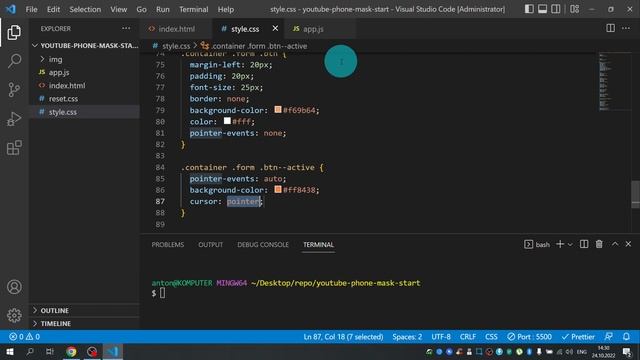Open notifications bell in status bar
Image resolution: width=640 pixels, height=360 pixels.
(626, 337)
